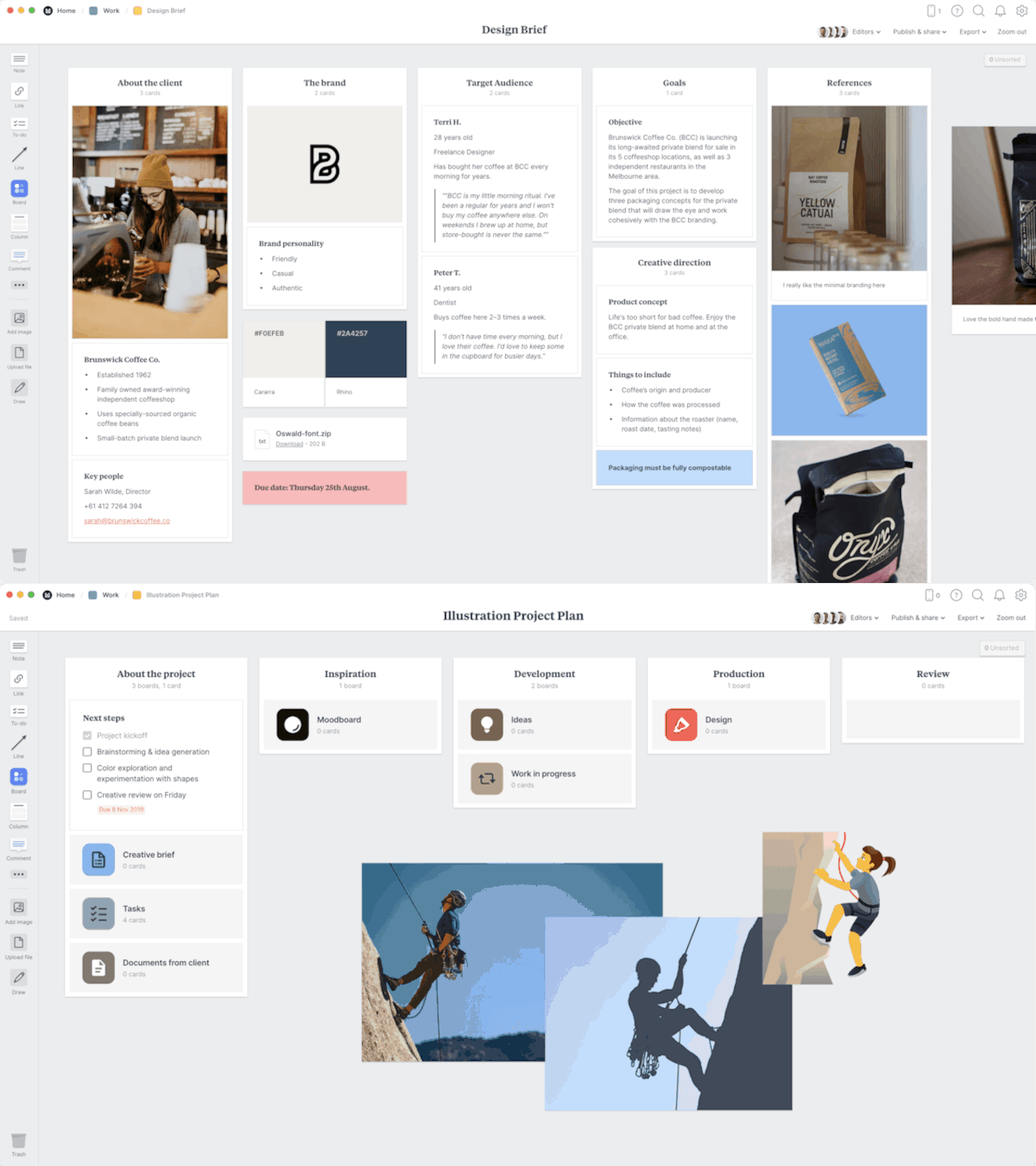Tick the Creative review on Friday checkbox
Viewport: 1036px width, 1166px height.
coord(87,795)
